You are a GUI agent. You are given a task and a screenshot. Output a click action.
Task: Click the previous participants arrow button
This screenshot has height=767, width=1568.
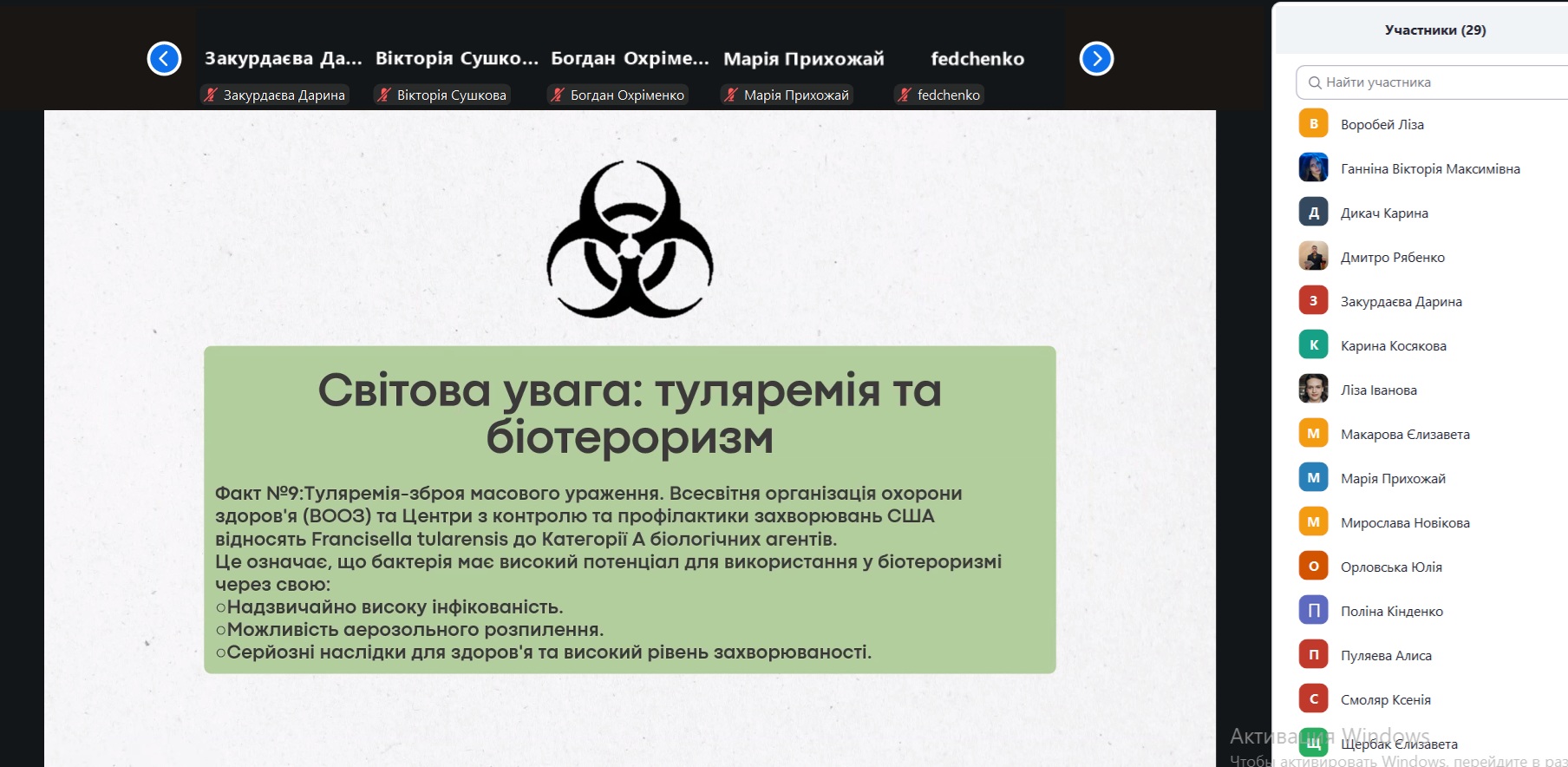pos(164,59)
